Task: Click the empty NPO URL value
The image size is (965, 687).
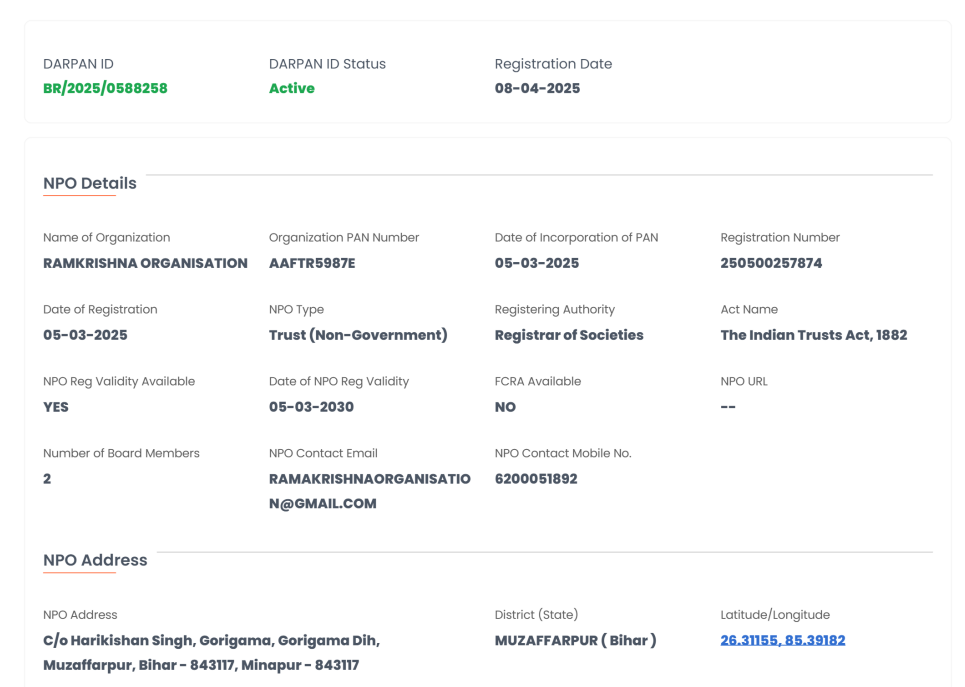Action: 728,407
